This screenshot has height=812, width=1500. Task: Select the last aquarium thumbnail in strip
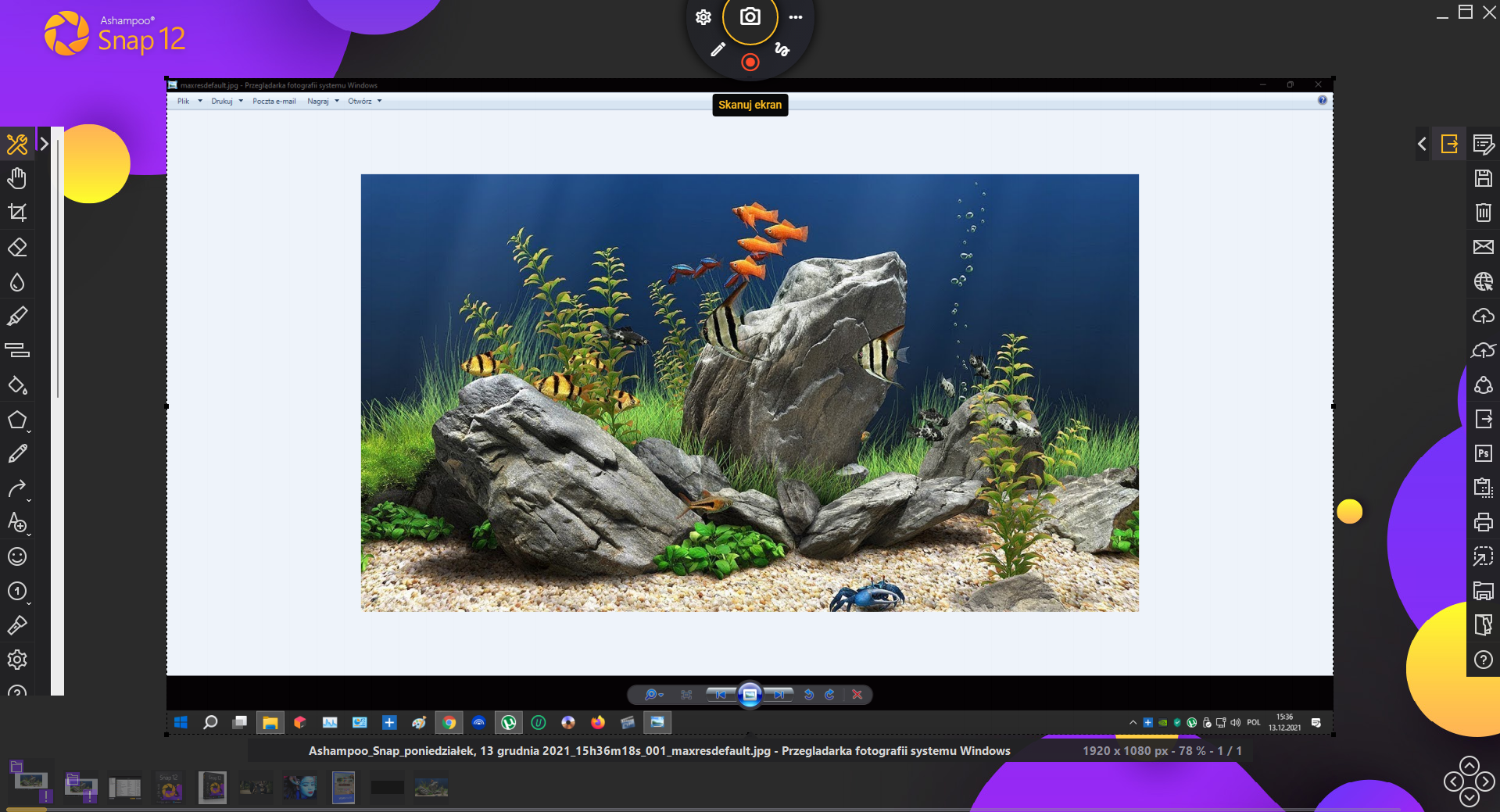[431, 787]
